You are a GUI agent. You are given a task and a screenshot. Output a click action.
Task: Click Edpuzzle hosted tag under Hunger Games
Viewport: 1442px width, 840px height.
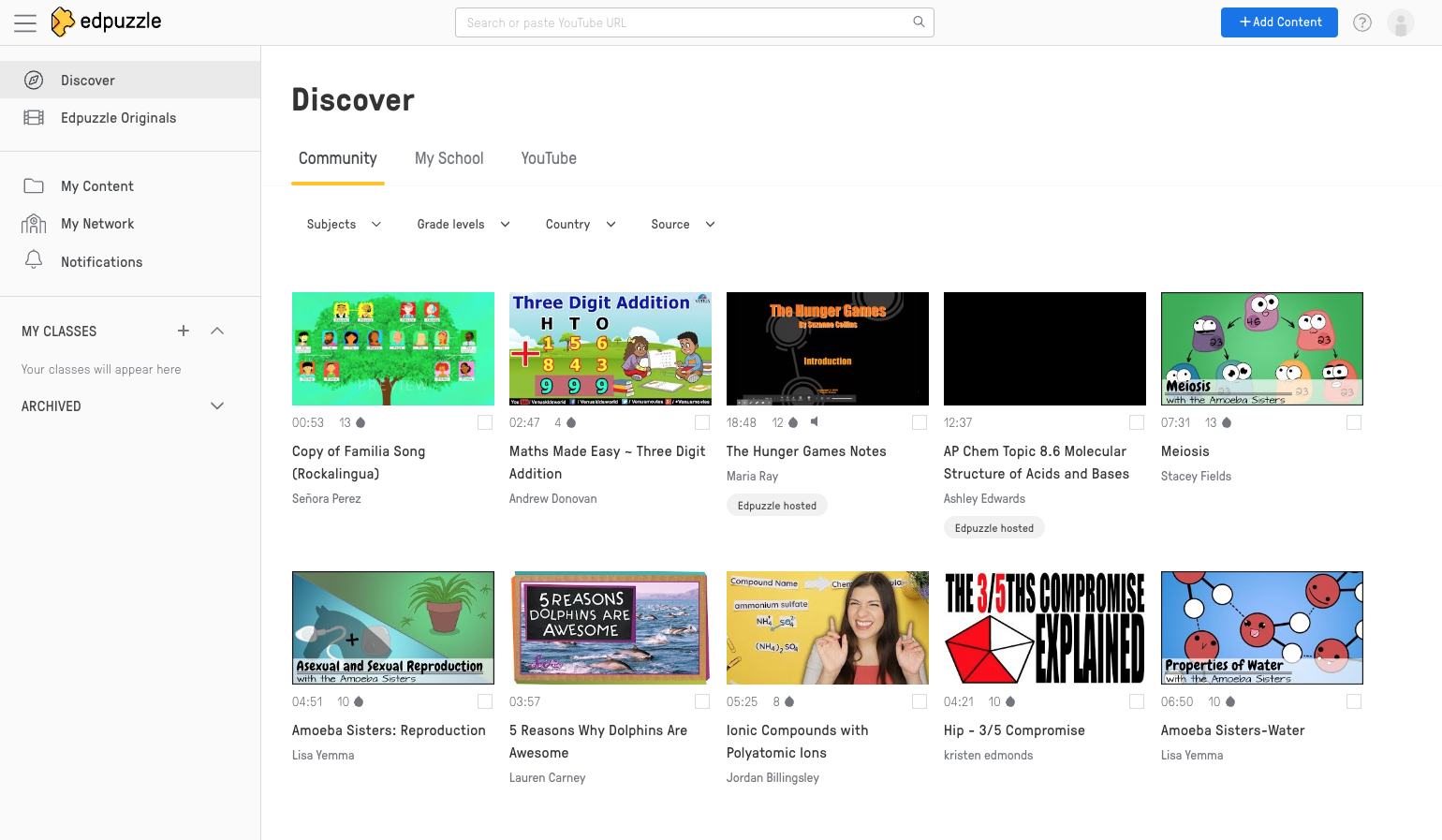777,505
